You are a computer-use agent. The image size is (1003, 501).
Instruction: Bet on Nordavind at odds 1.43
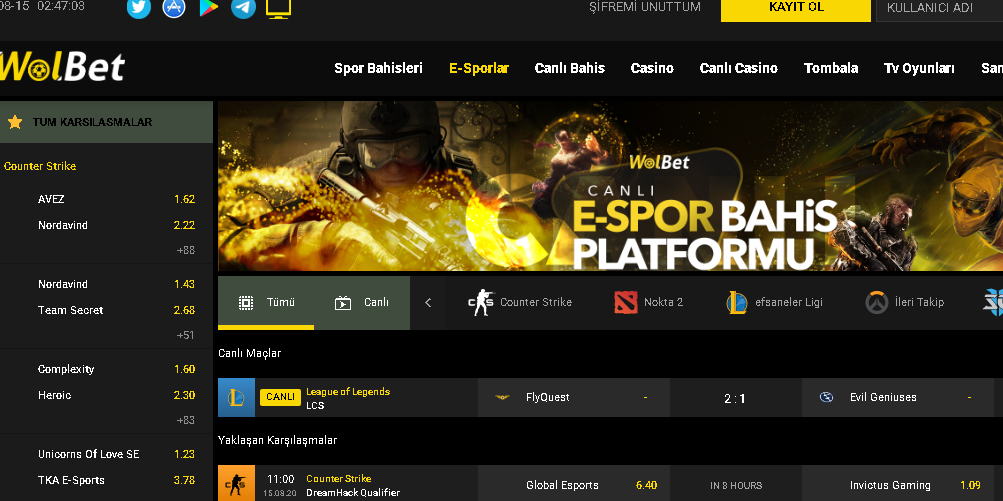[x=185, y=284]
